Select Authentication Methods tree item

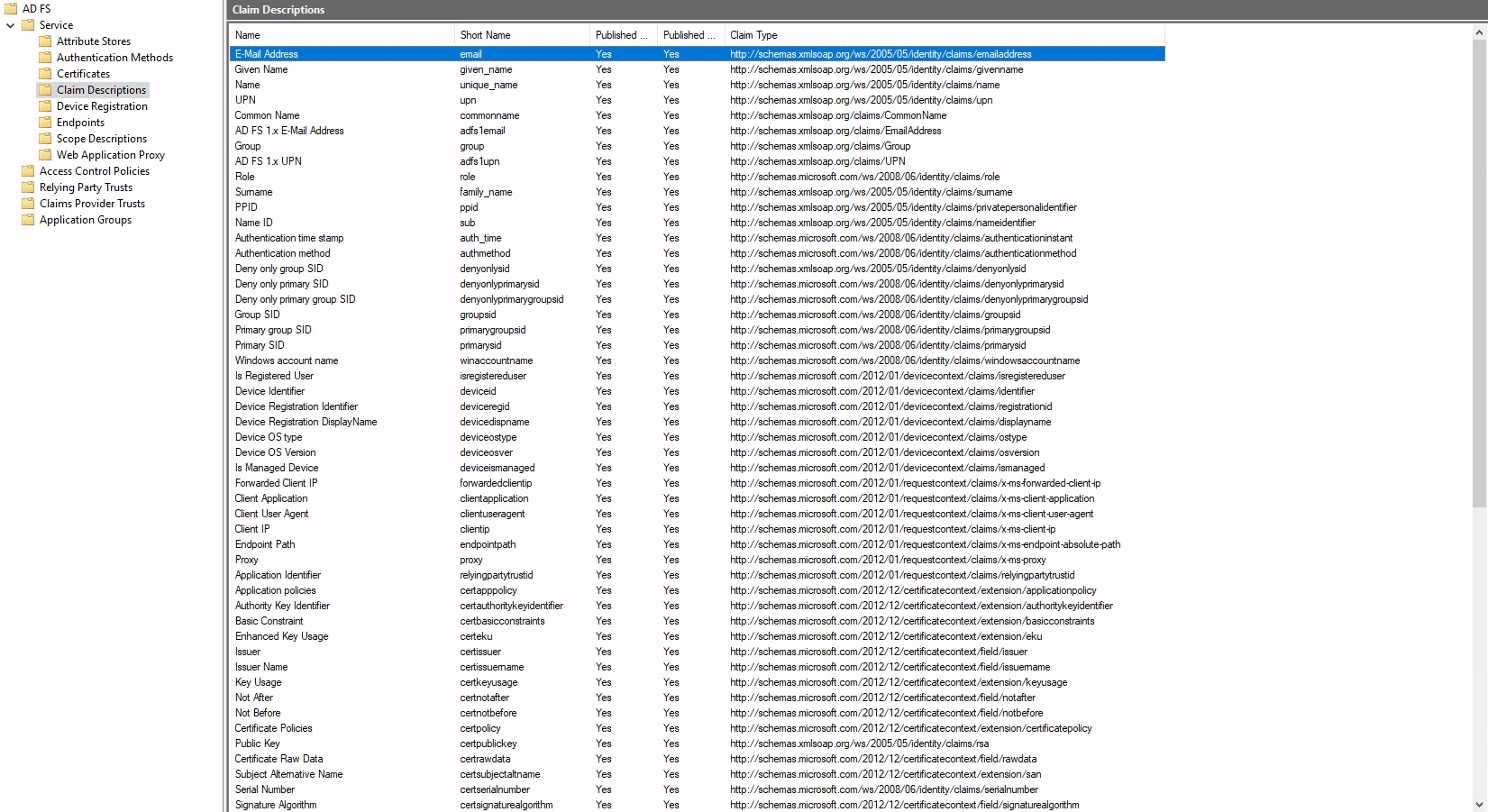pyautogui.click(x=114, y=58)
